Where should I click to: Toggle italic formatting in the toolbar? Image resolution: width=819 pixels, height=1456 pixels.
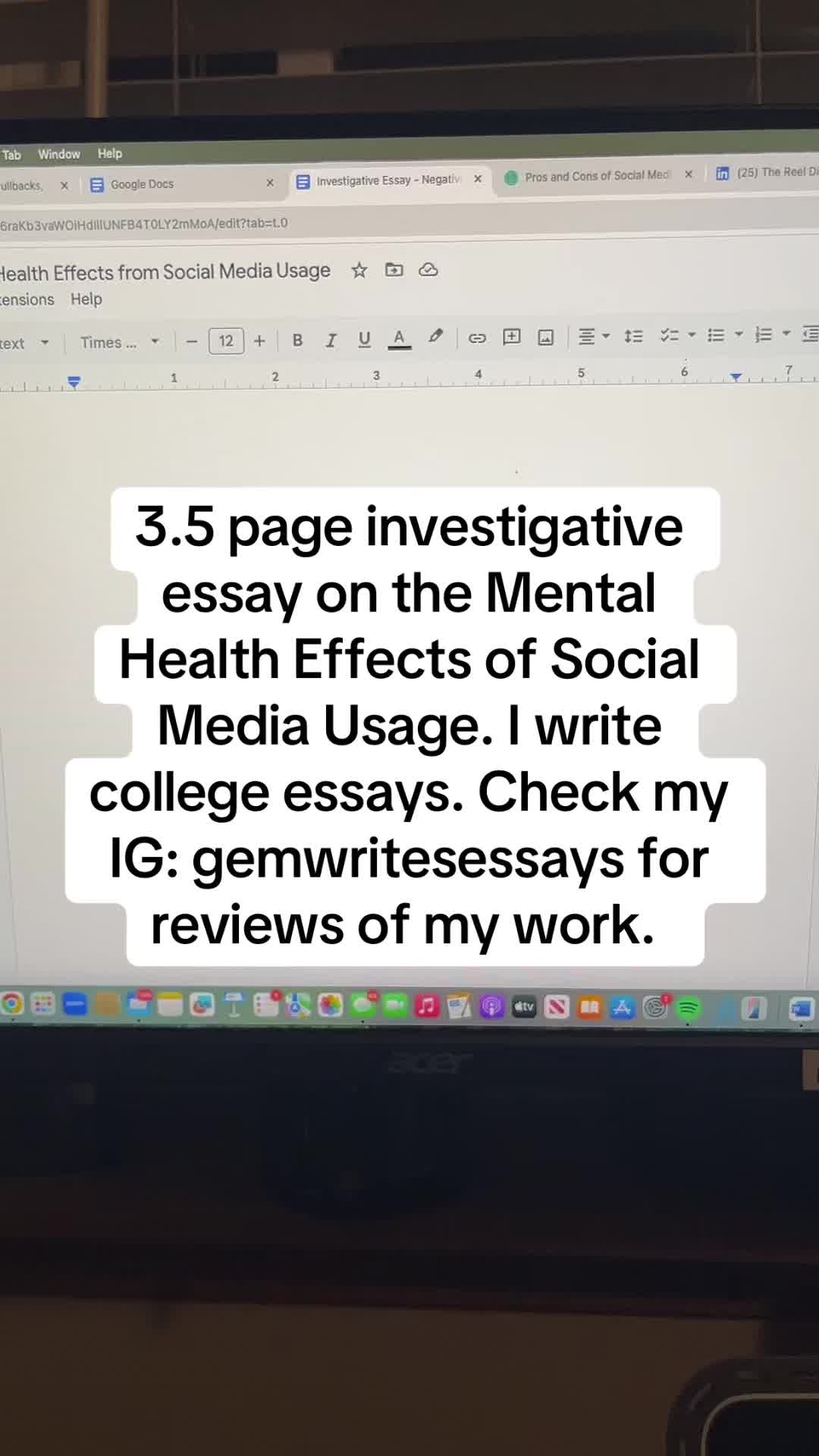click(x=331, y=340)
